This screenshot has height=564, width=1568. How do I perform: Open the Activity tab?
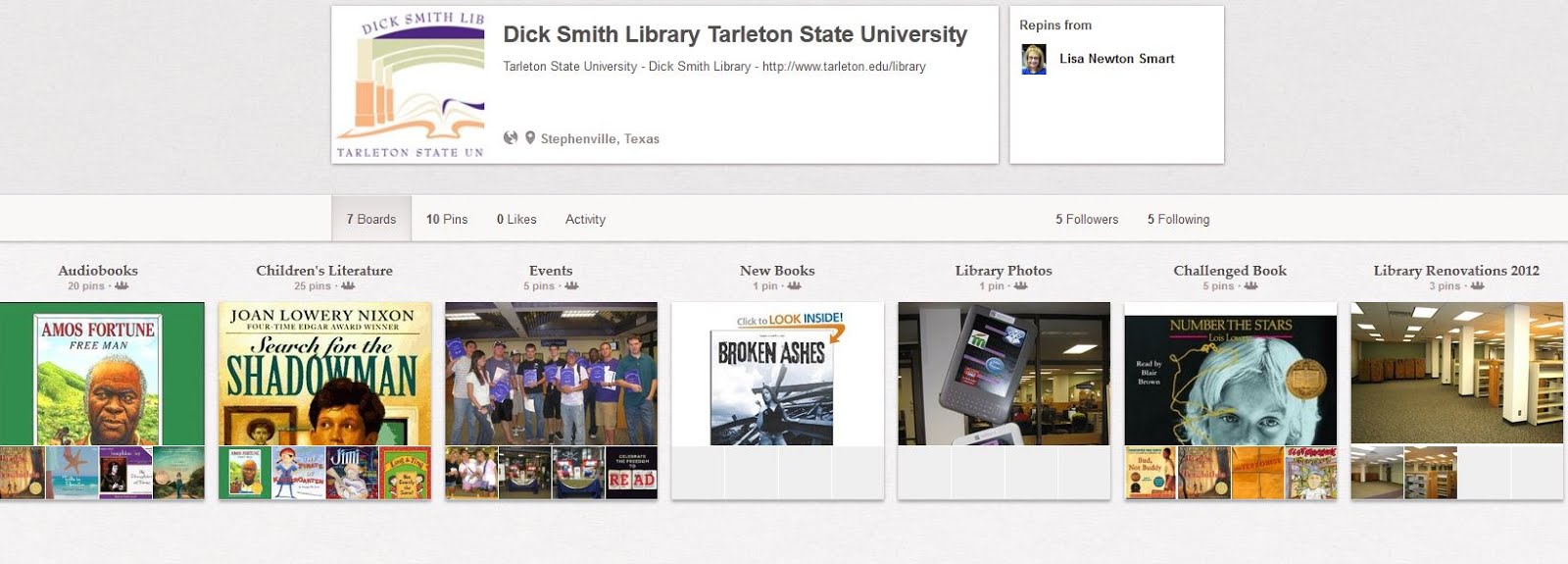tap(585, 219)
